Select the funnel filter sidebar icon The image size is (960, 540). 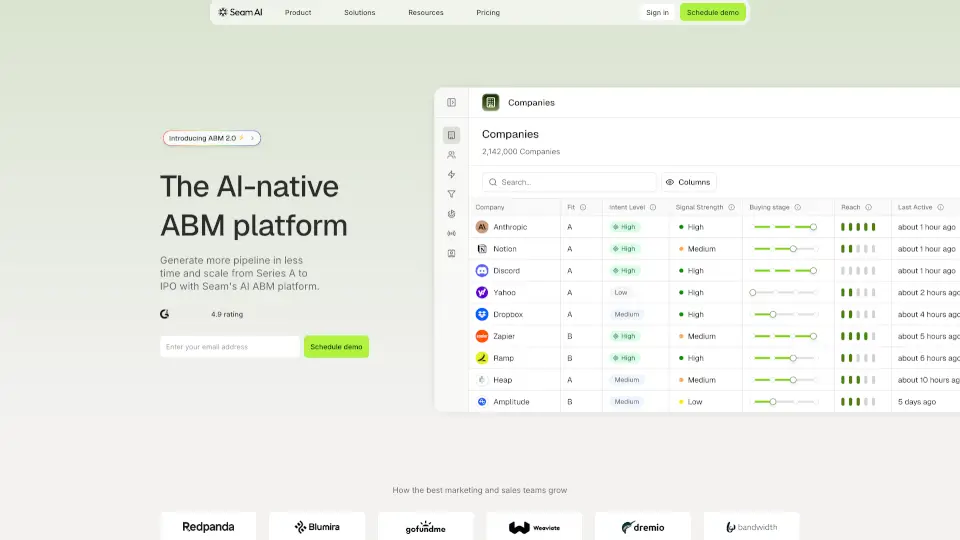pyautogui.click(x=452, y=194)
